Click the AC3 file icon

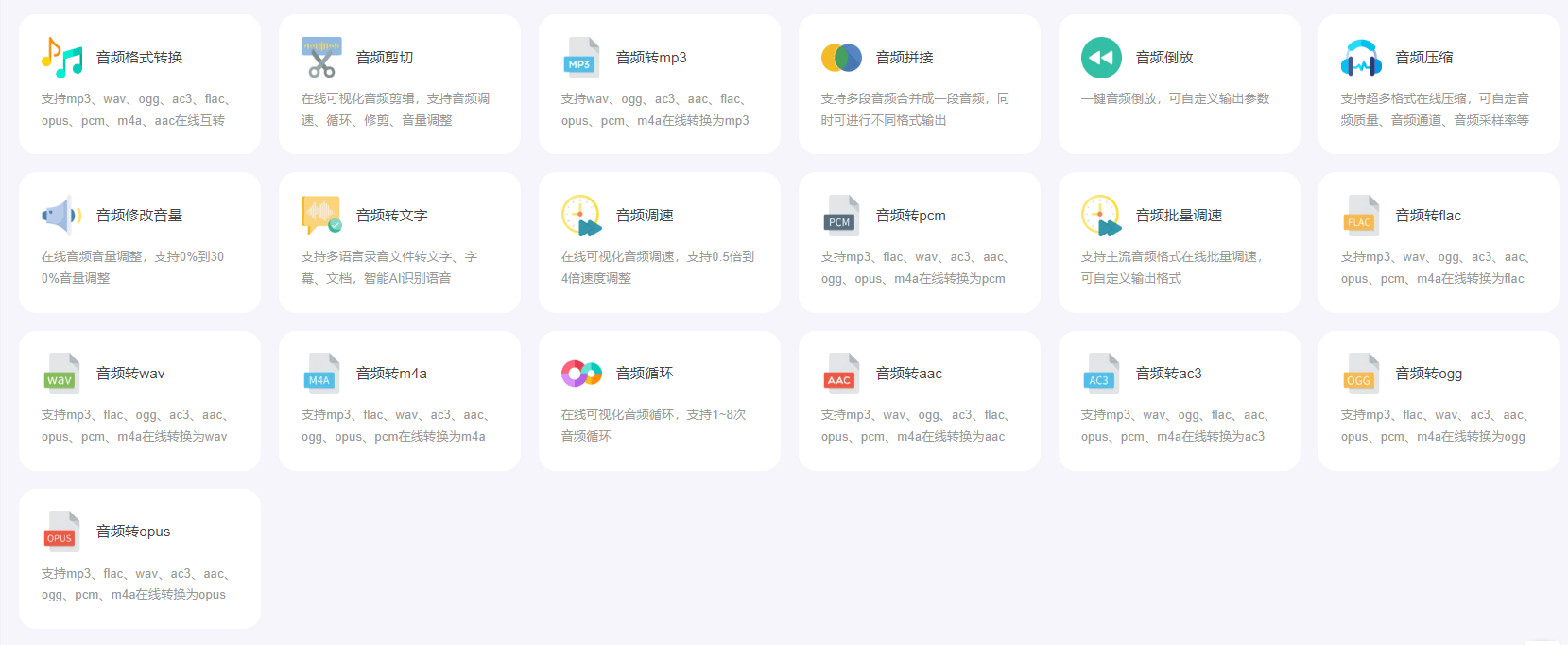[x=1101, y=374]
